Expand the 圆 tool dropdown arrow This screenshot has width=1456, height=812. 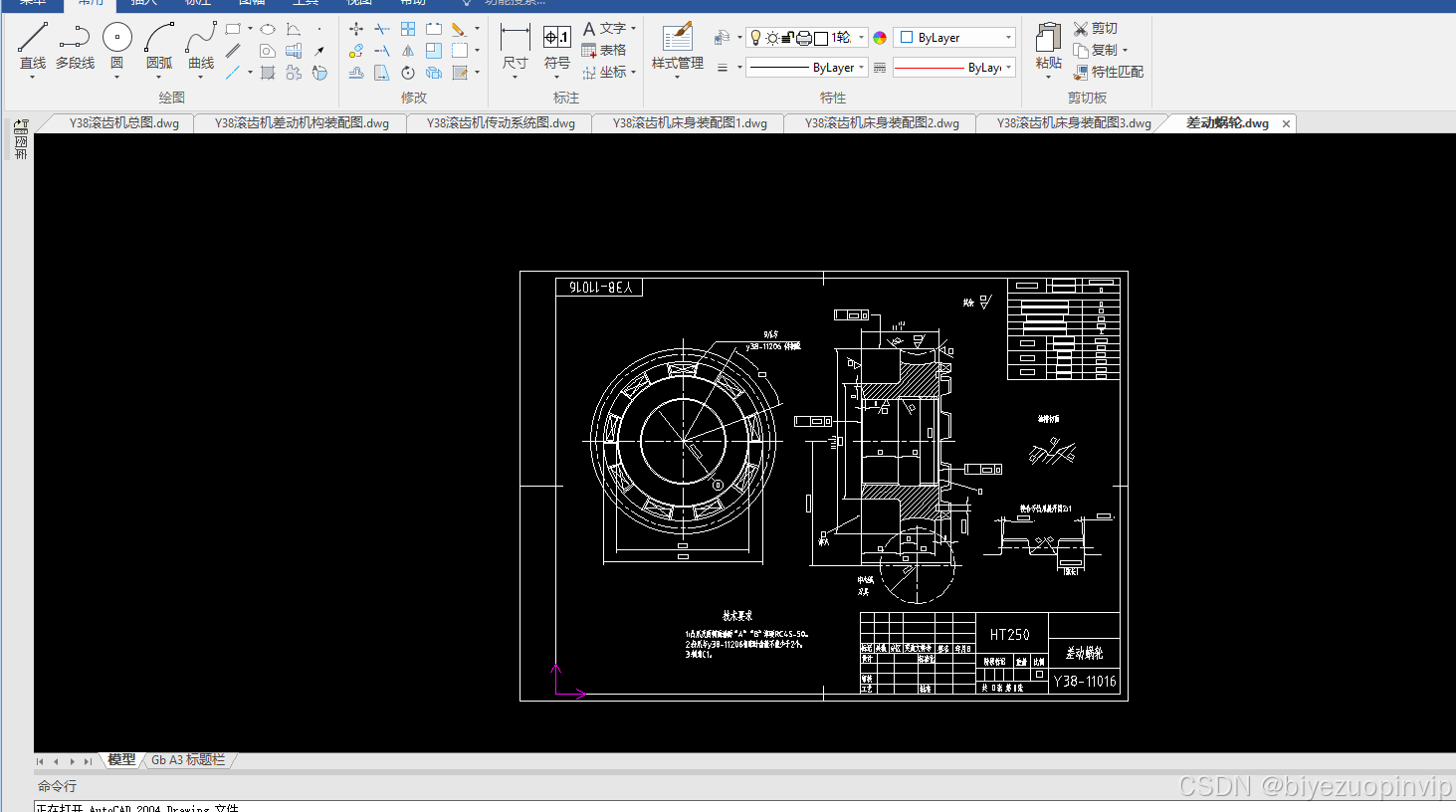click(116, 77)
